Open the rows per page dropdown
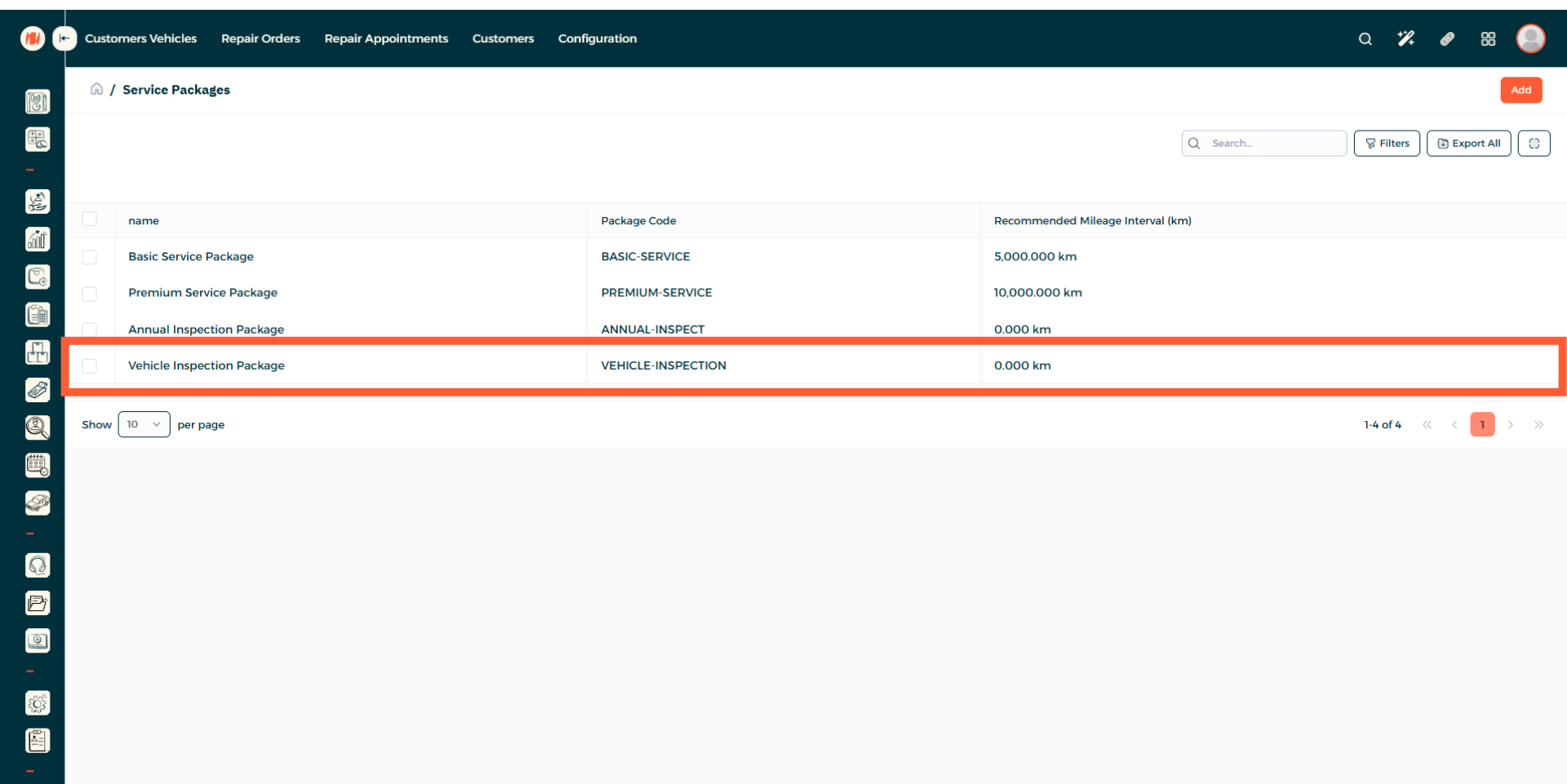Image resolution: width=1567 pixels, height=784 pixels. (144, 424)
